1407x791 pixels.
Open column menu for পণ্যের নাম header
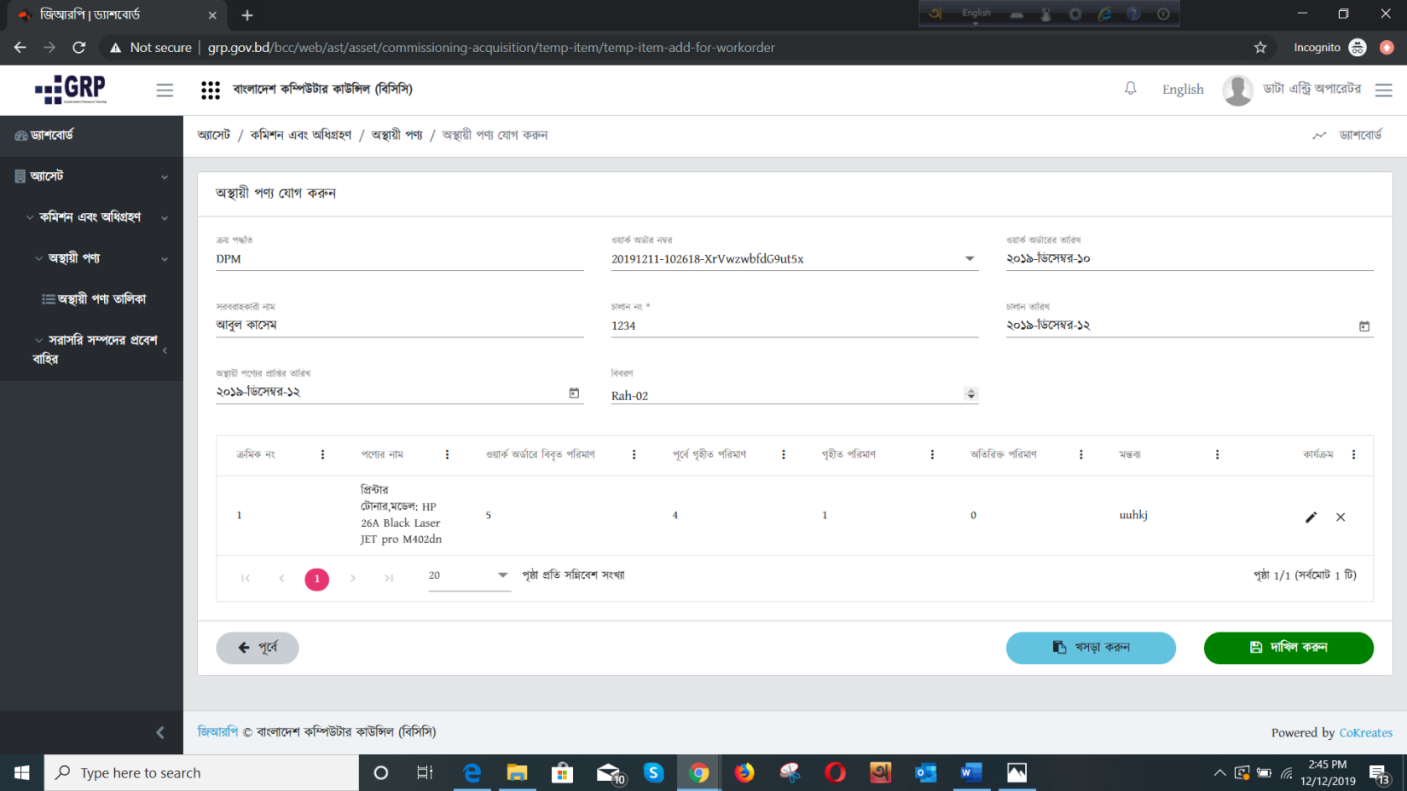tap(447, 455)
